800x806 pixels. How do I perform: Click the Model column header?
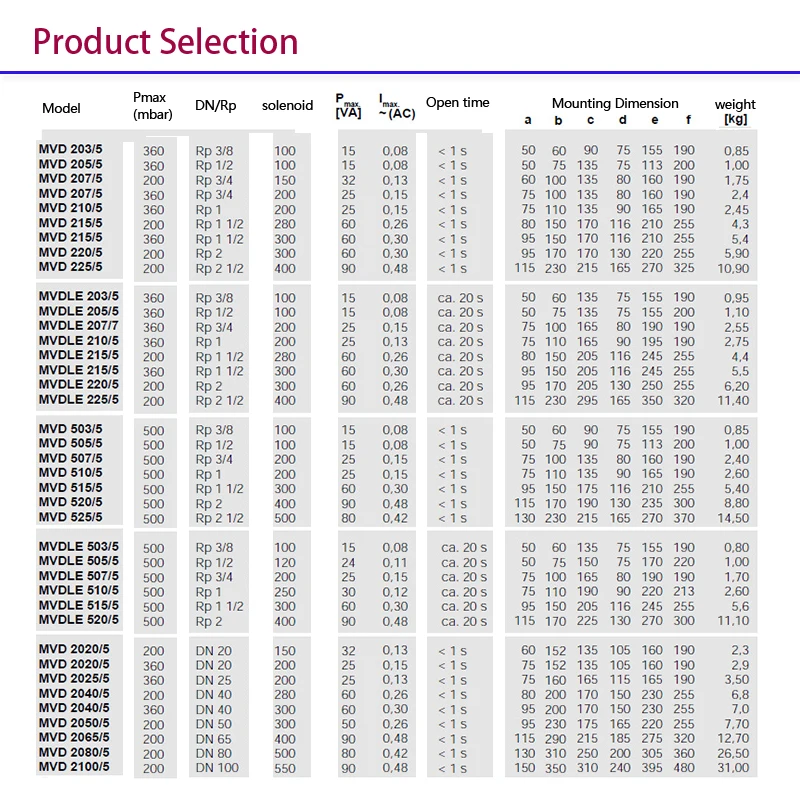(x=61, y=108)
